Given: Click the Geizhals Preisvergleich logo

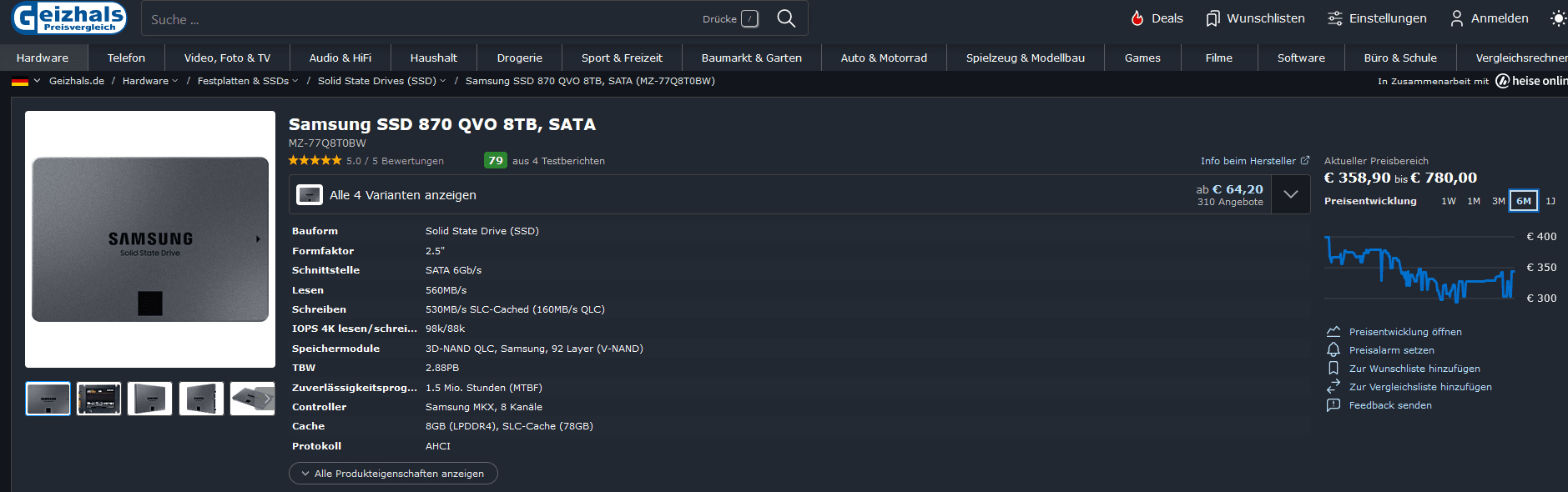Looking at the screenshot, I should [69, 18].
